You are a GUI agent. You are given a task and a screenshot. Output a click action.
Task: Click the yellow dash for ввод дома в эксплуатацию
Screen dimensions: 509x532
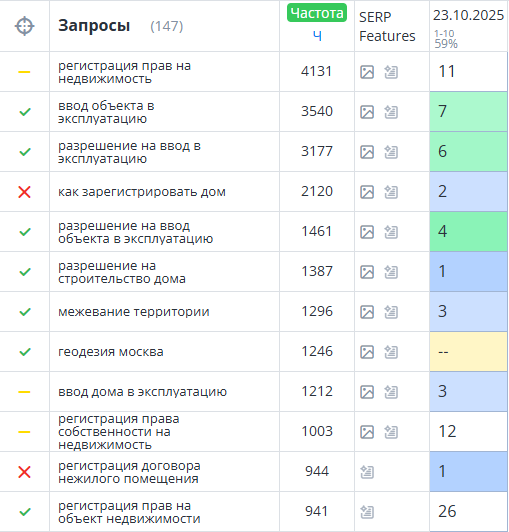[x=24, y=392]
